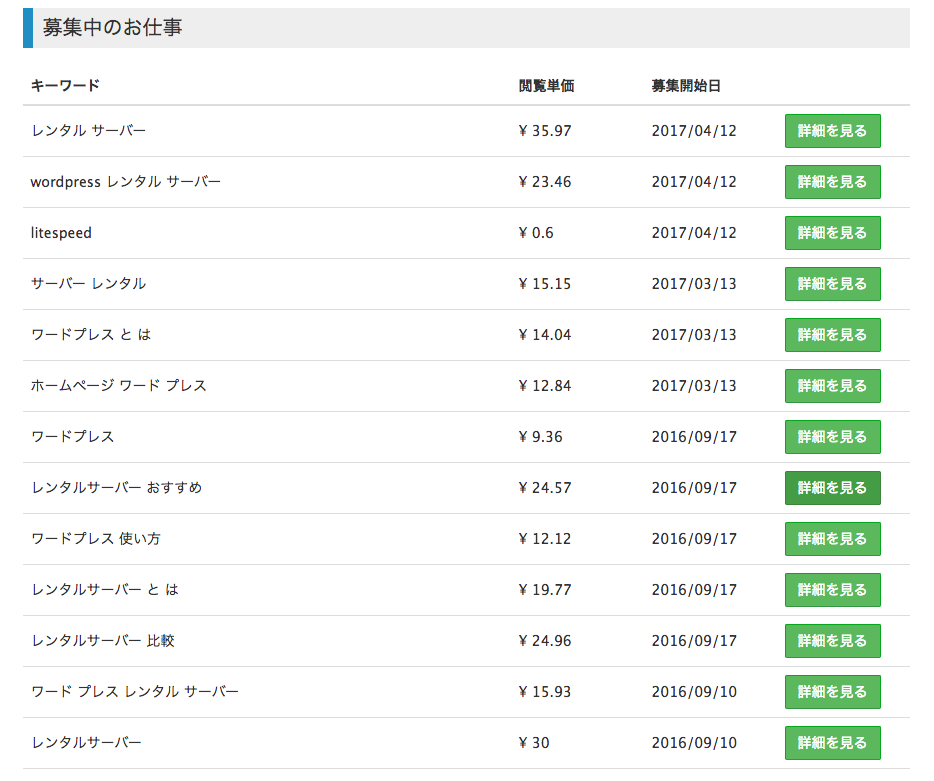Click price ¥ 9.36

tap(540, 437)
